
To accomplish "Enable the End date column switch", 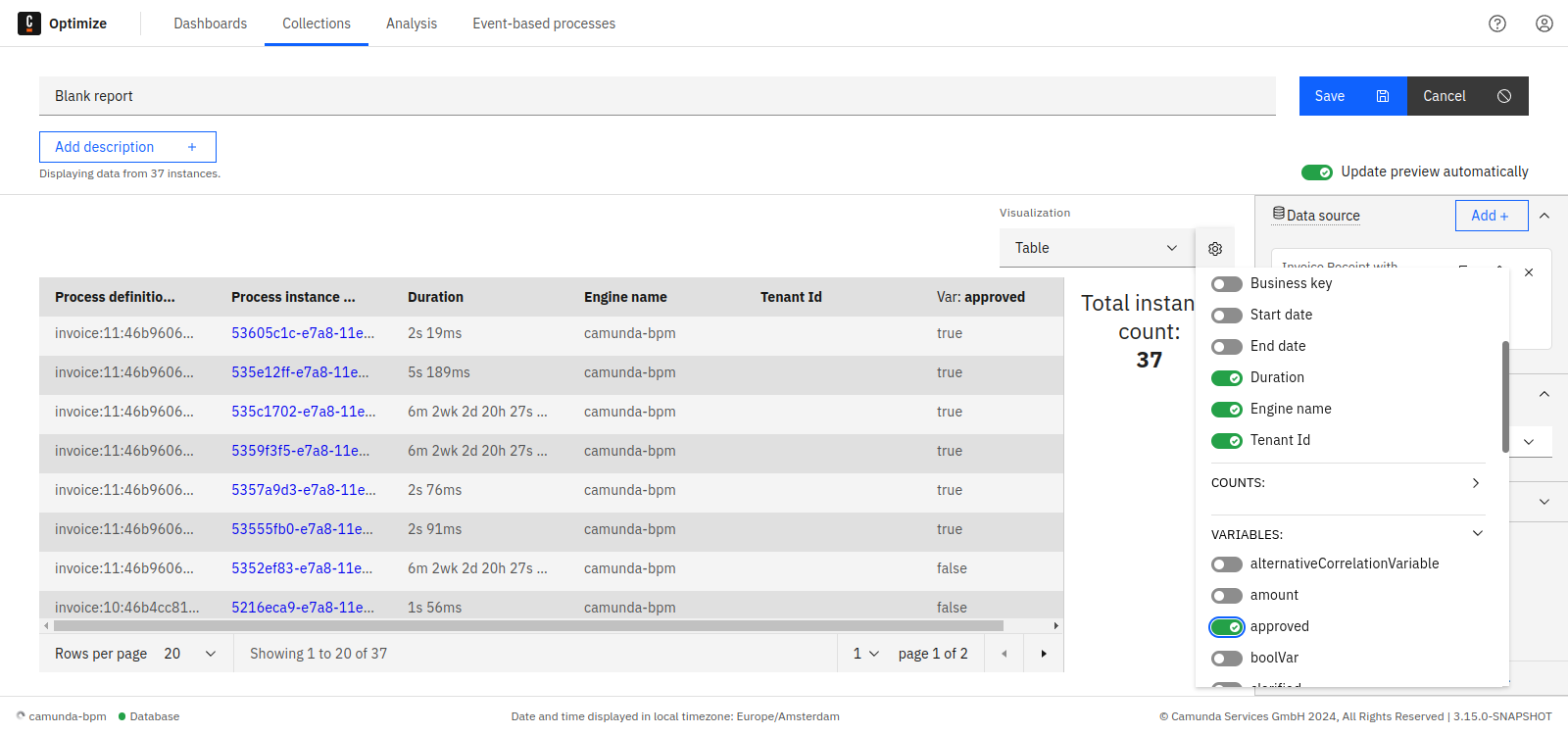I will tap(1227, 347).
